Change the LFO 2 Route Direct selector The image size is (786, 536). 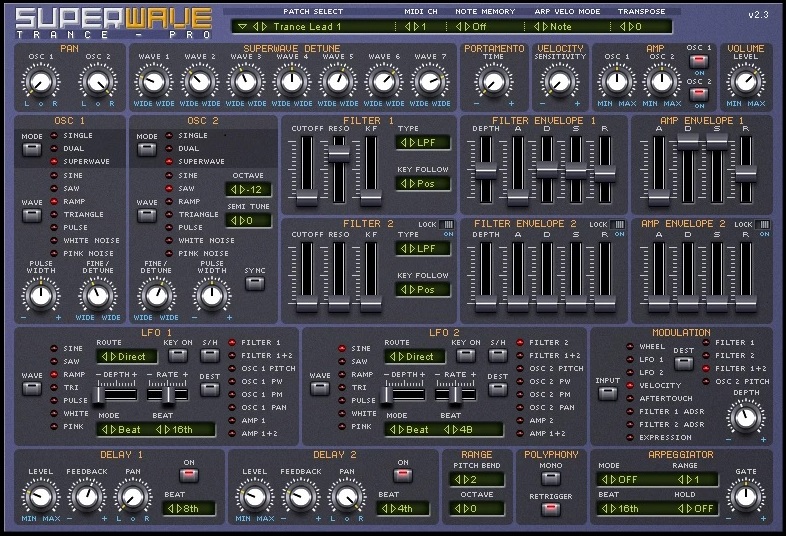coord(415,356)
